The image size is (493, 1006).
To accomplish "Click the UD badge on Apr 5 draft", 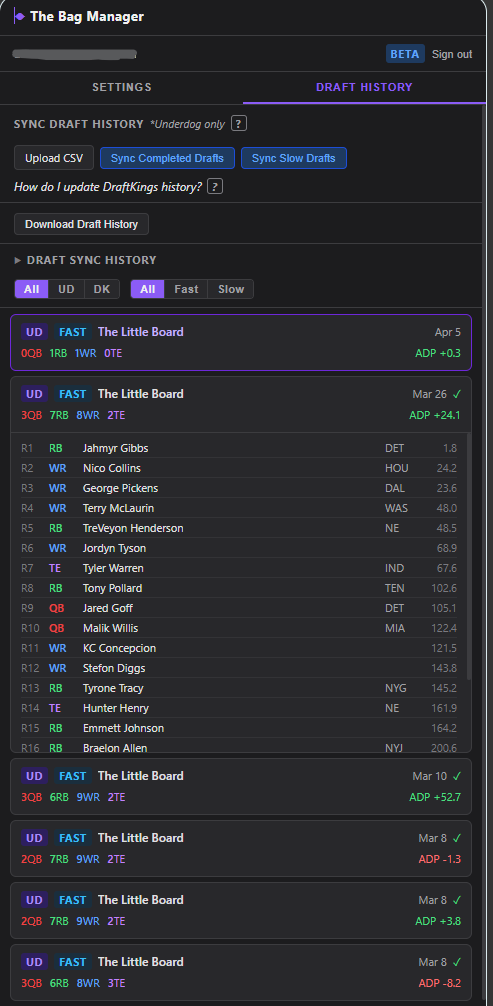I will click(34, 332).
